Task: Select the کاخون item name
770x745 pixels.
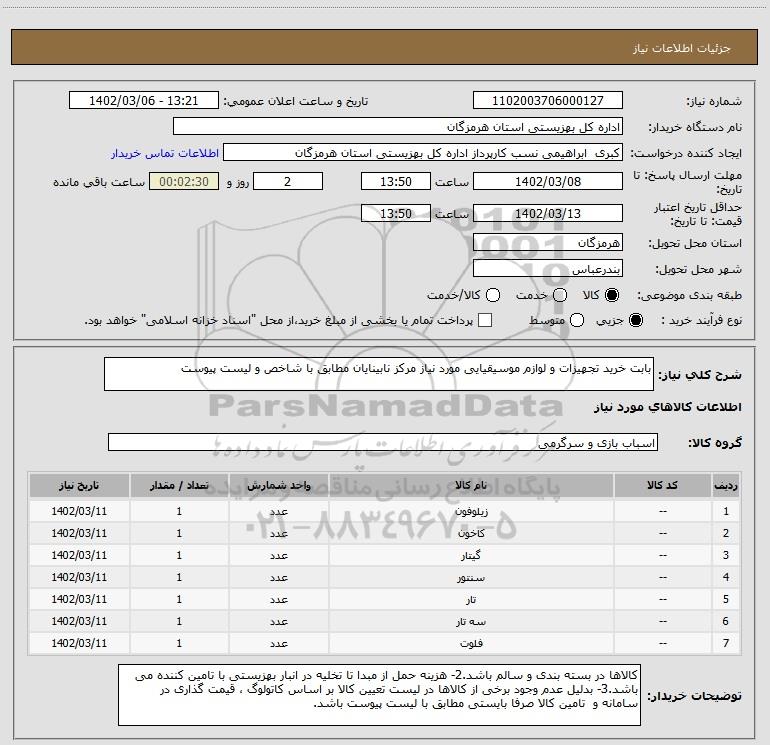Action: click(471, 533)
